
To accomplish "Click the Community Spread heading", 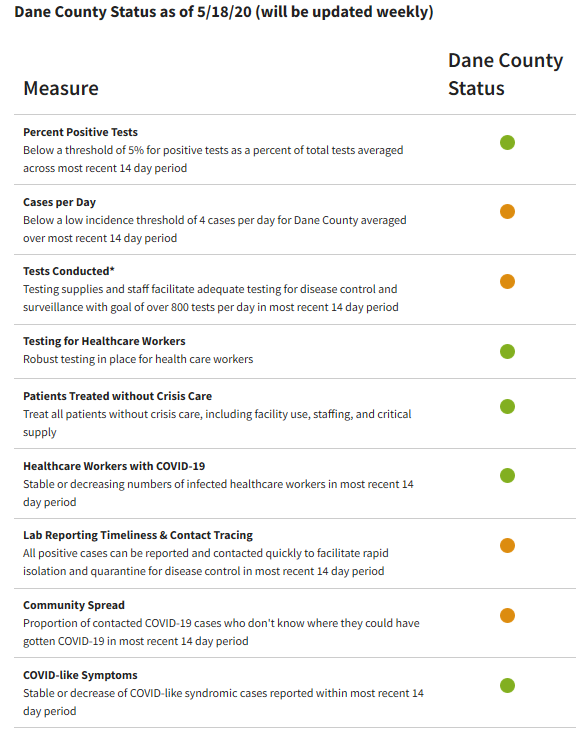I will coord(74,605).
